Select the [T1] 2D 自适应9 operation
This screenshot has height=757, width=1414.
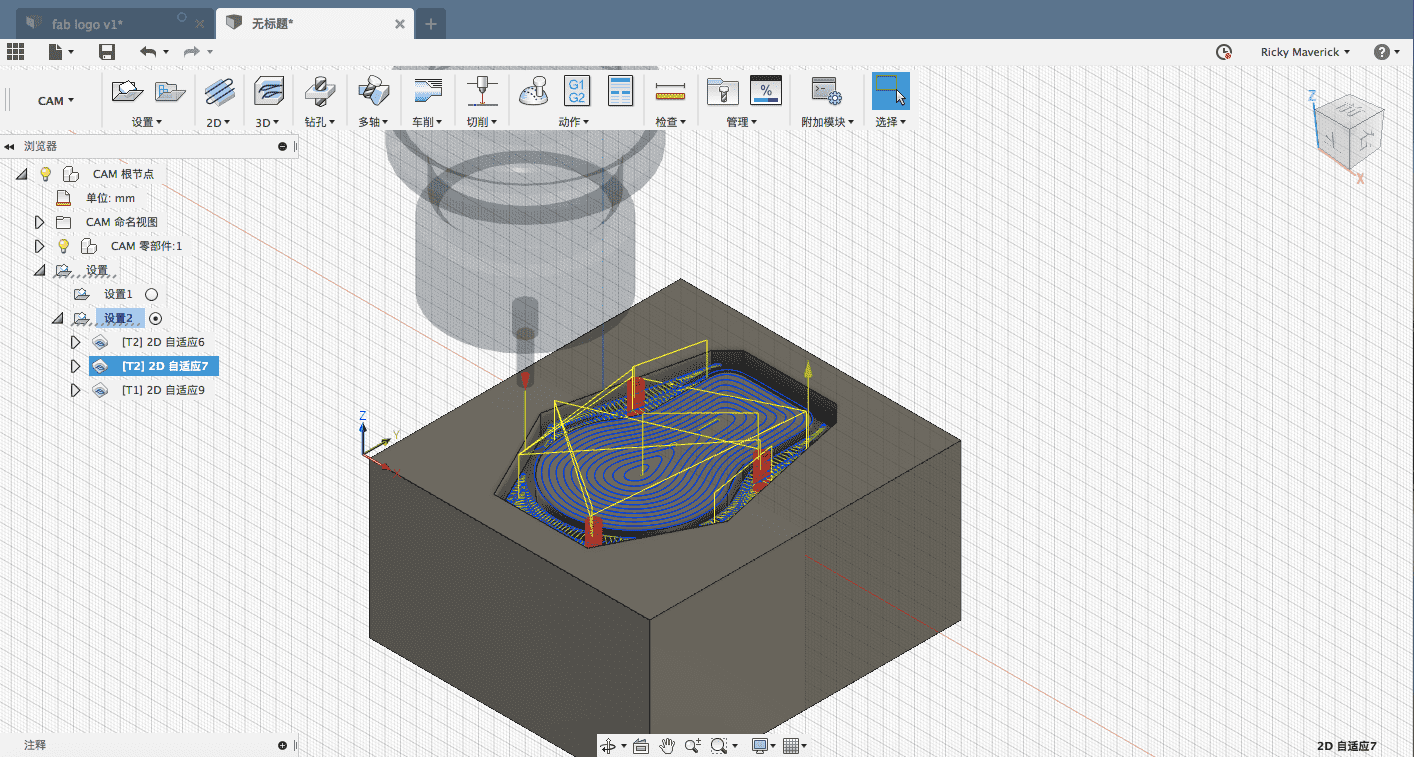point(162,390)
